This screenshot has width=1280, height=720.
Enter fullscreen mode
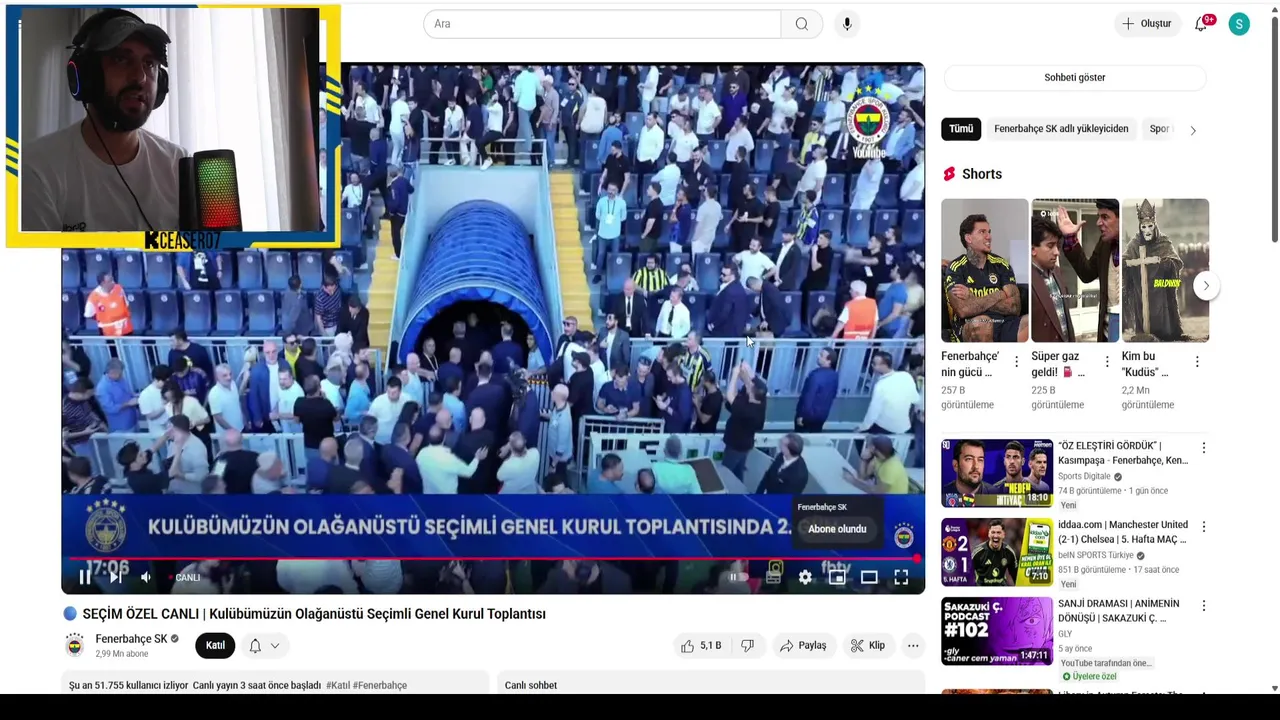(x=901, y=577)
